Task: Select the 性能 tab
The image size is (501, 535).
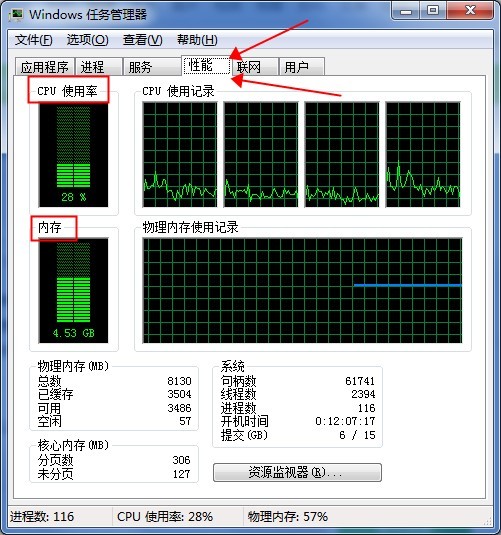Action: pyautogui.click(x=206, y=65)
